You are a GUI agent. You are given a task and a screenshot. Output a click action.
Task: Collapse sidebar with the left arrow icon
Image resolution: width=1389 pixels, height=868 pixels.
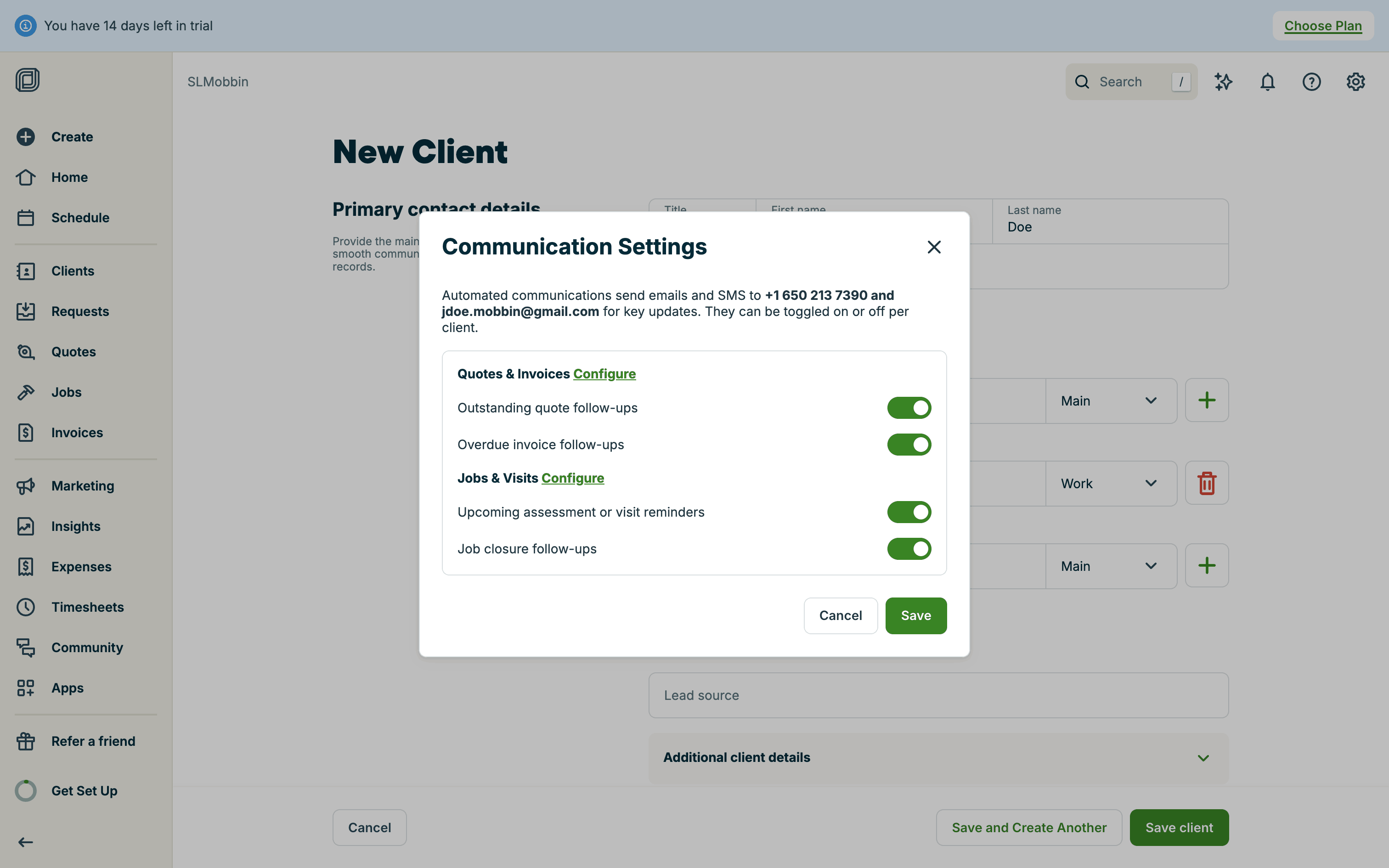click(x=25, y=842)
